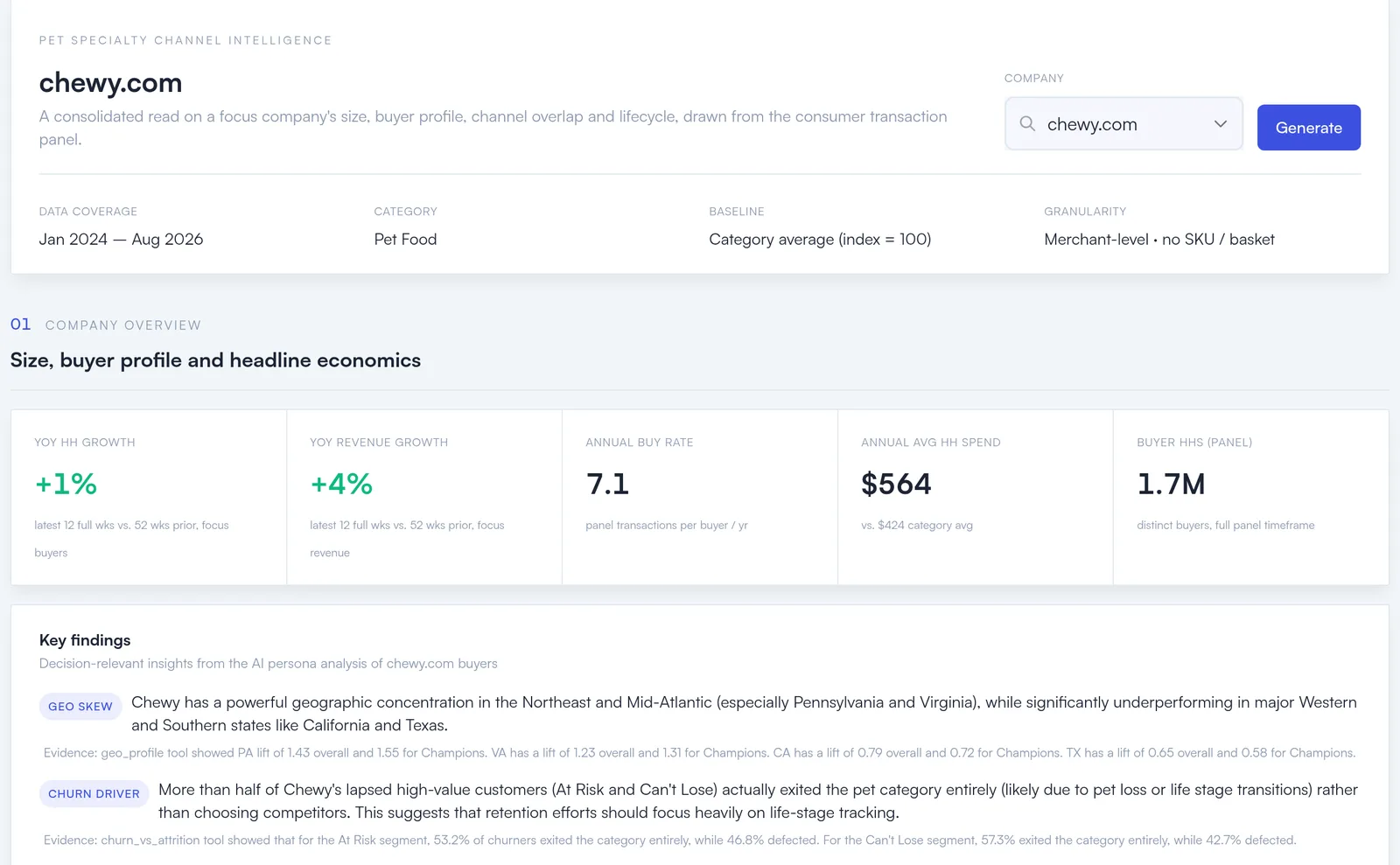Click the distinct buyers, full panel timeframe note
The height and width of the screenshot is (865, 1400).
pos(1225,525)
